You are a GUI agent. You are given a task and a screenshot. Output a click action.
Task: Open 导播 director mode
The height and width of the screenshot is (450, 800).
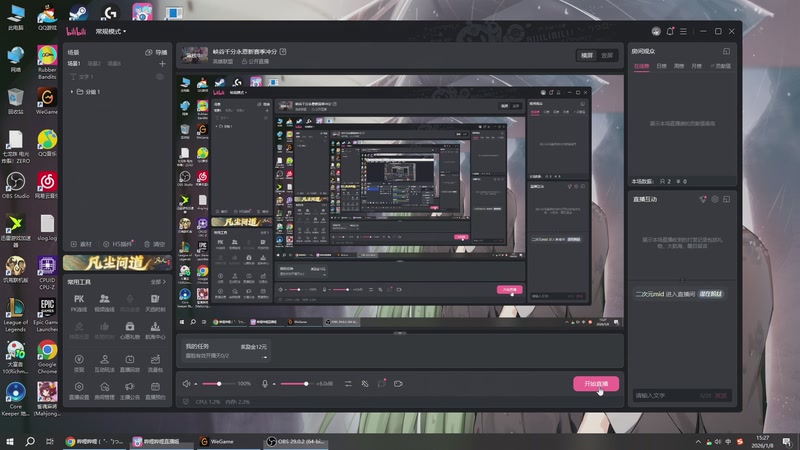click(x=156, y=52)
